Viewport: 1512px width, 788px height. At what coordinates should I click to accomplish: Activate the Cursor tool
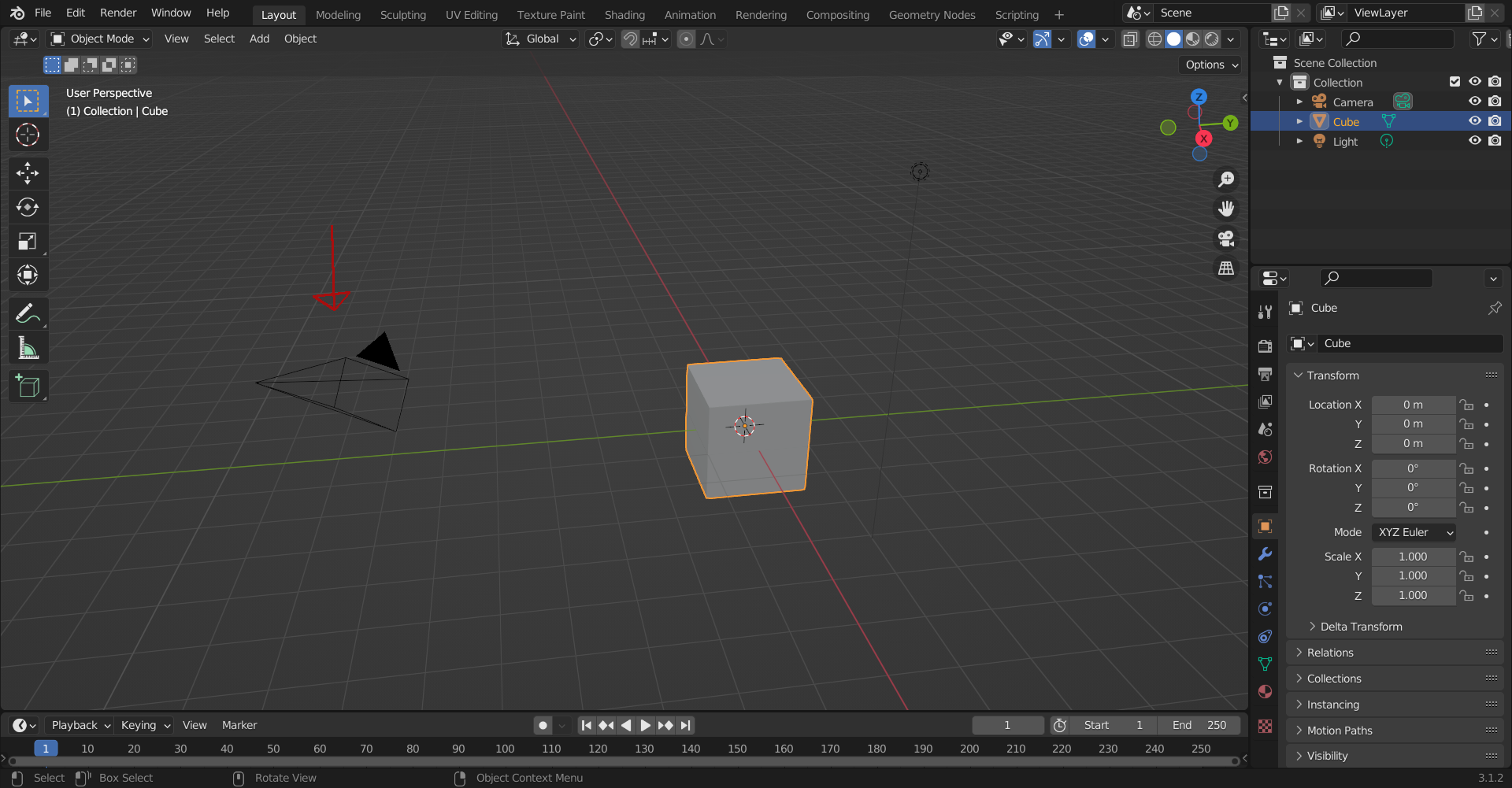(28, 135)
